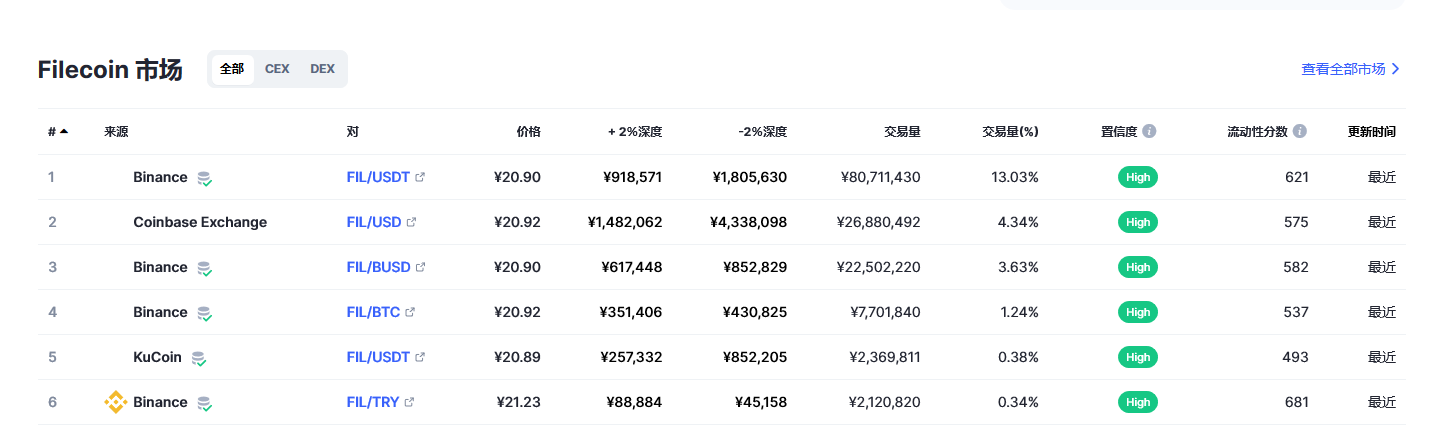Image resolution: width=1450 pixels, height=430 pixels.
Task: Switch to the CEX market filter
Action: pos(277,69)
